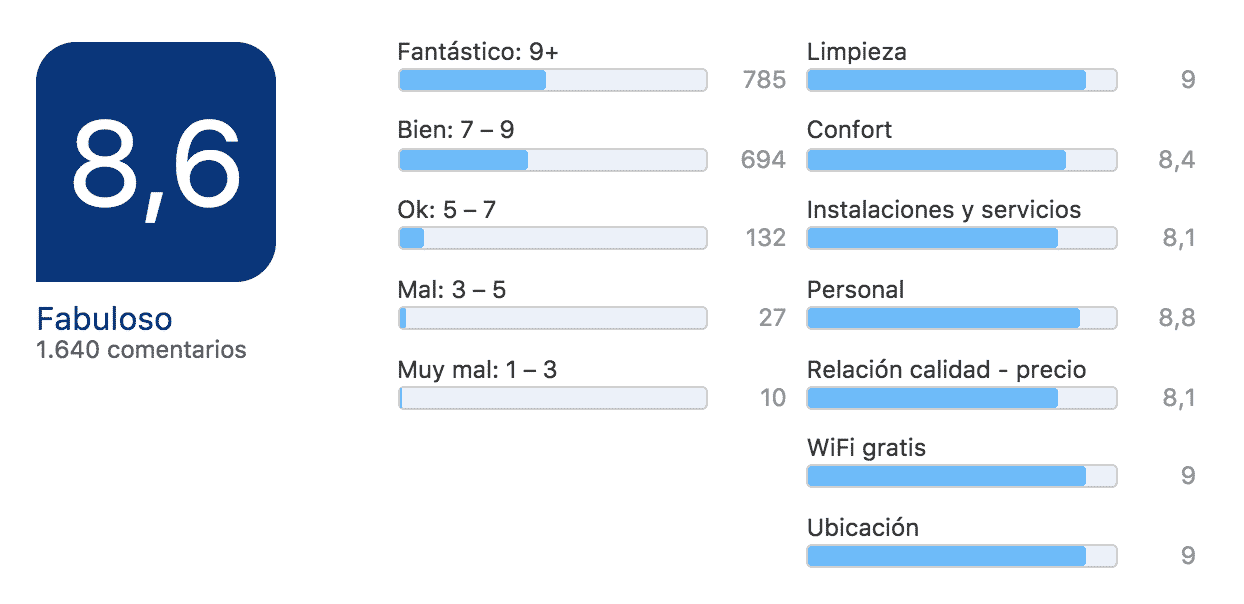Open the 1.640 comentarios link
The width and height of the screenshot is (1244, 604).
[x=141, y=350]
